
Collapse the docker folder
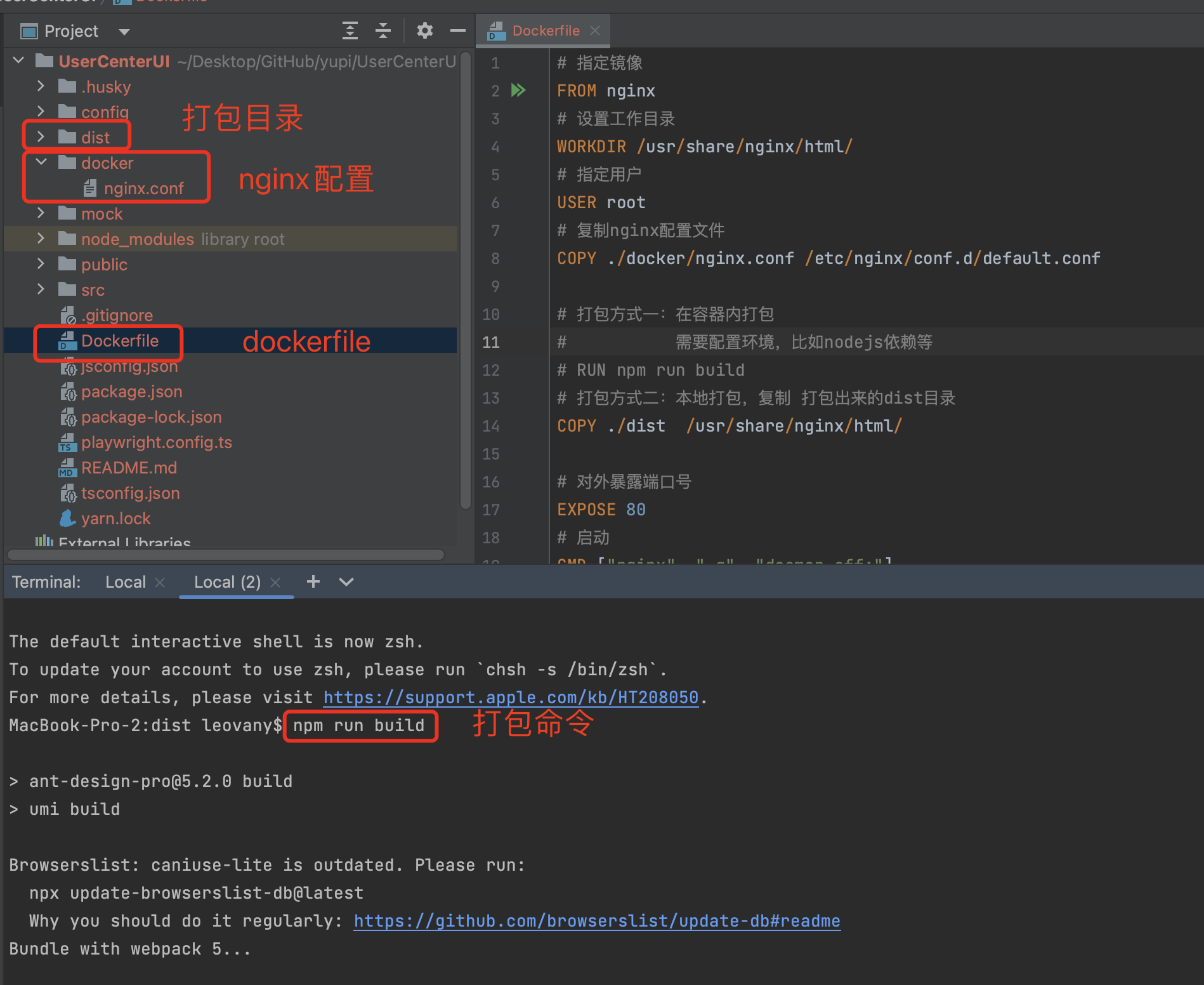[41, 162]
